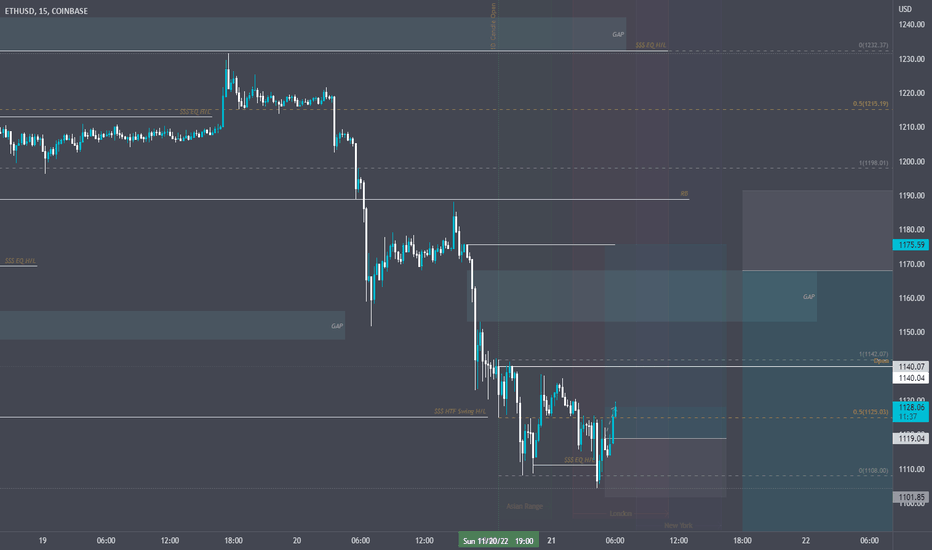Click the RB line label
Screen dimensions: 932x550
684,194
